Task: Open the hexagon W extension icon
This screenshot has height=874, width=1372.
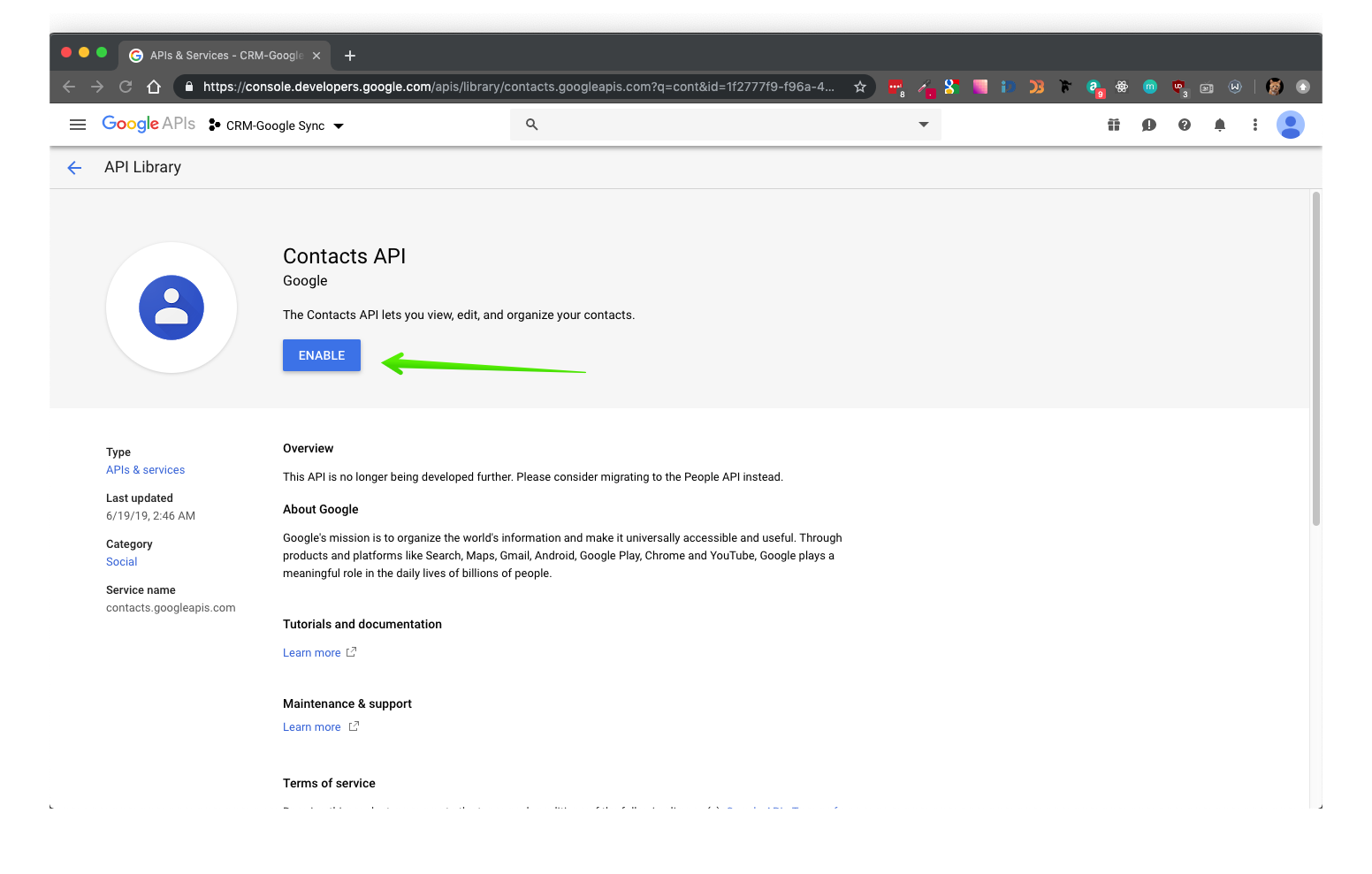Action: pyautogui.click(x=1235, y=87)
